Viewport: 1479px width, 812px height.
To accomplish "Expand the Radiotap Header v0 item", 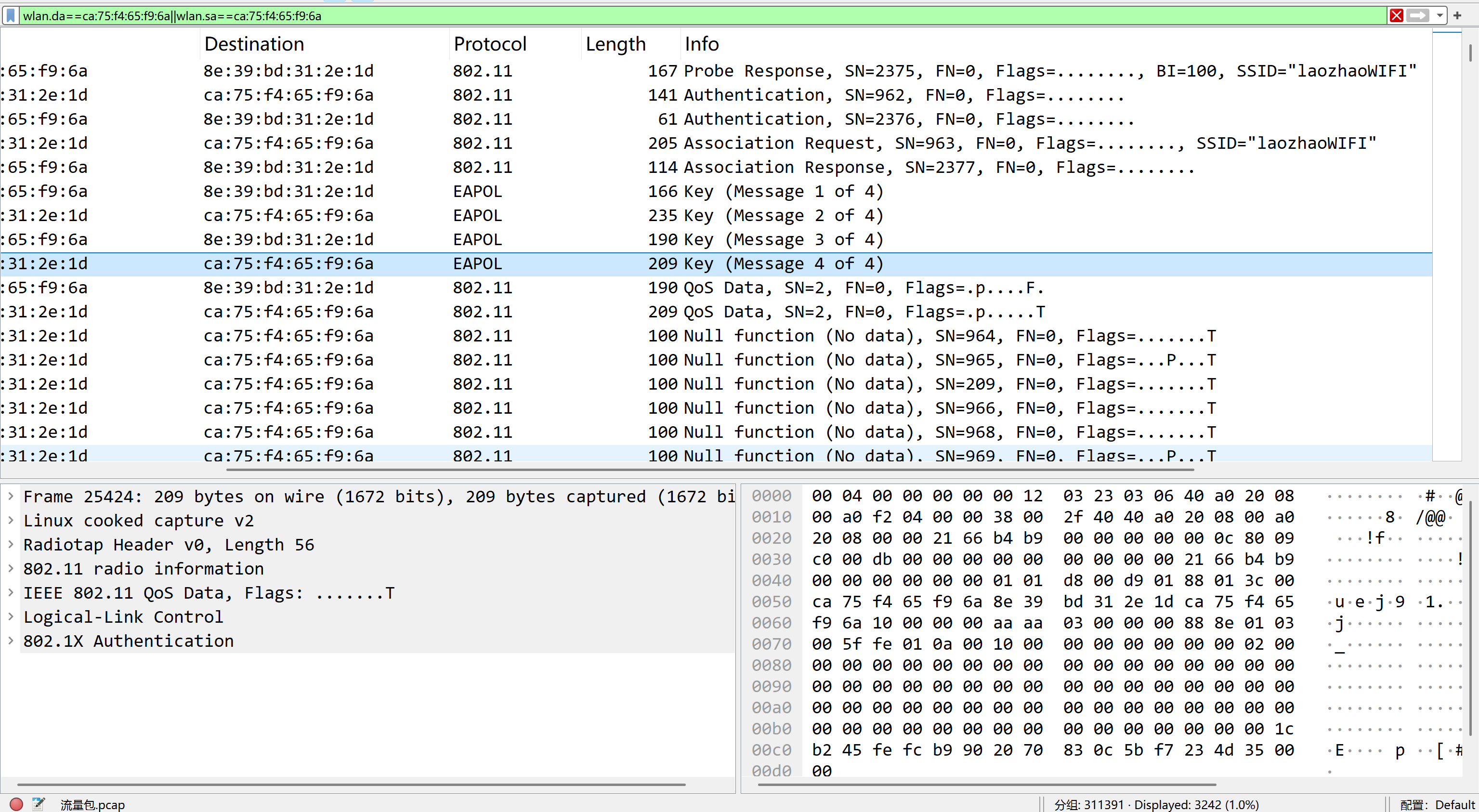I will click(x=10, y=544).
